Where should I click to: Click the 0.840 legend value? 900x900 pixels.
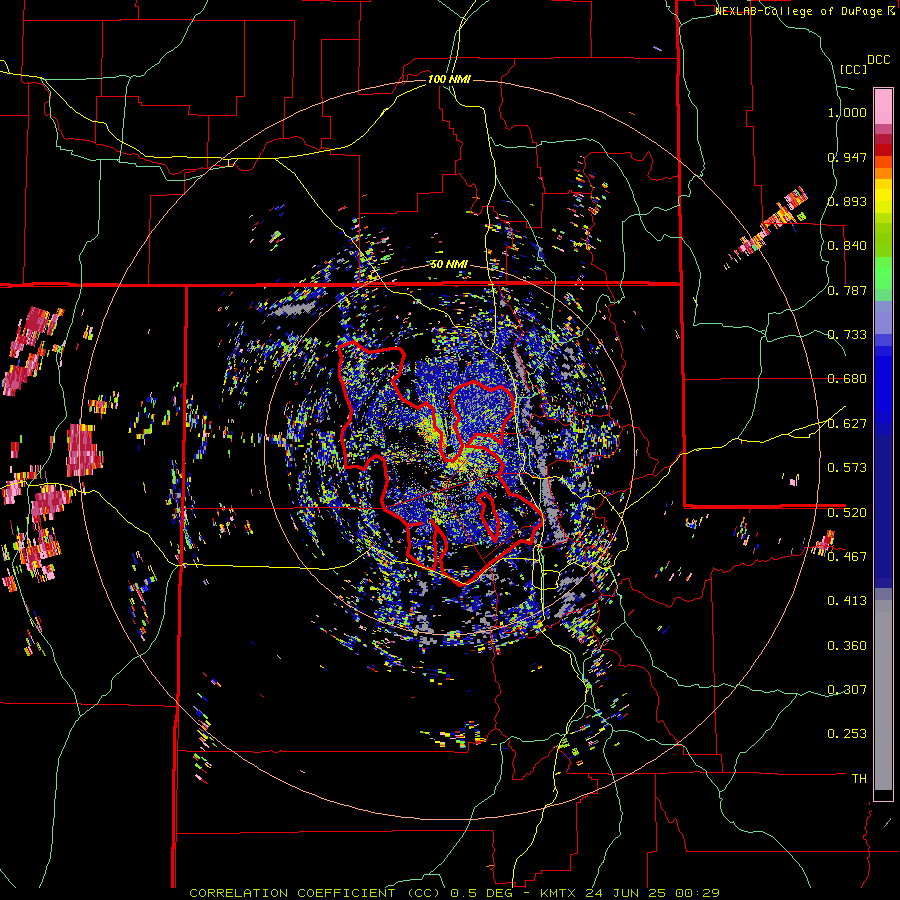(847, 246)
